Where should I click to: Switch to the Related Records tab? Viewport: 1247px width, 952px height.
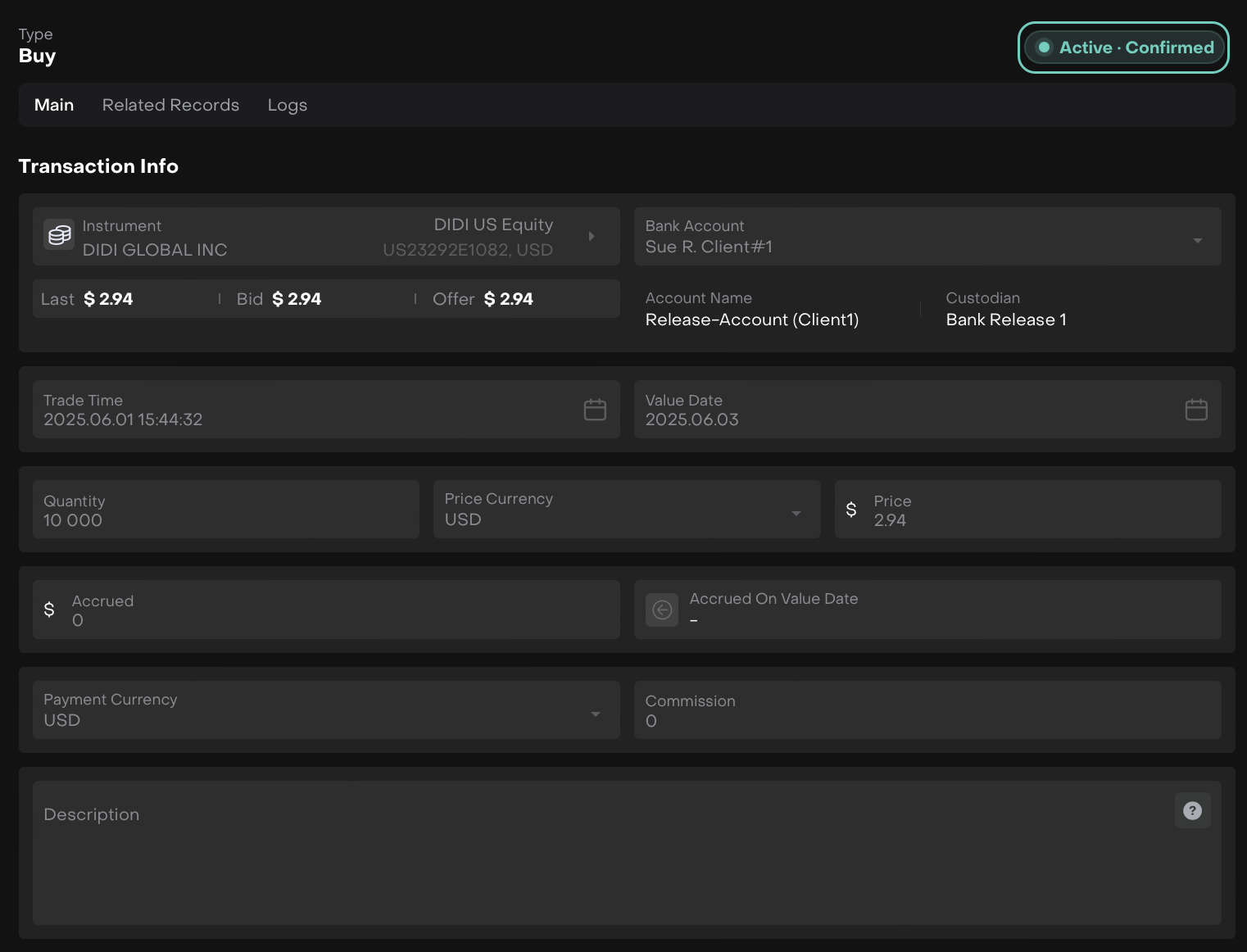[x=170, y=105]
